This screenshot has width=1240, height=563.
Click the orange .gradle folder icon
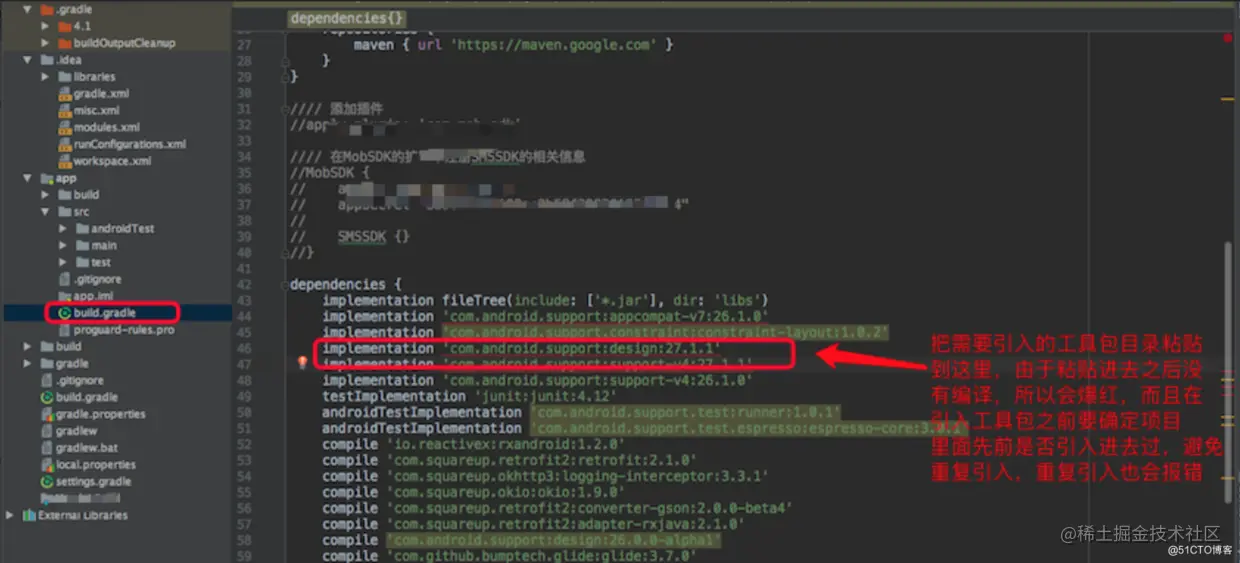[x=47, y=10]
